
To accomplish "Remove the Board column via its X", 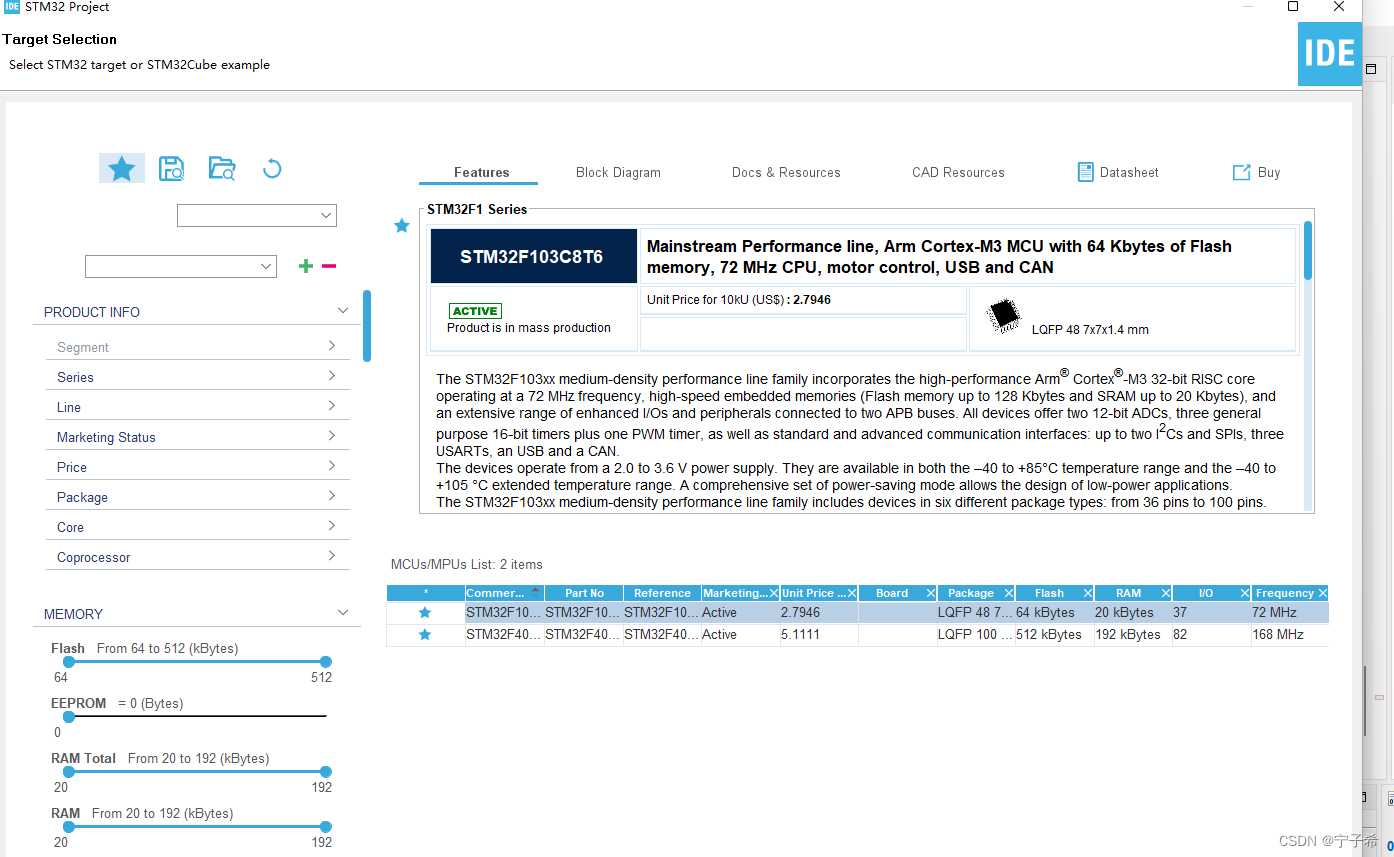I will pyautogui.click(x=931, y=593).
